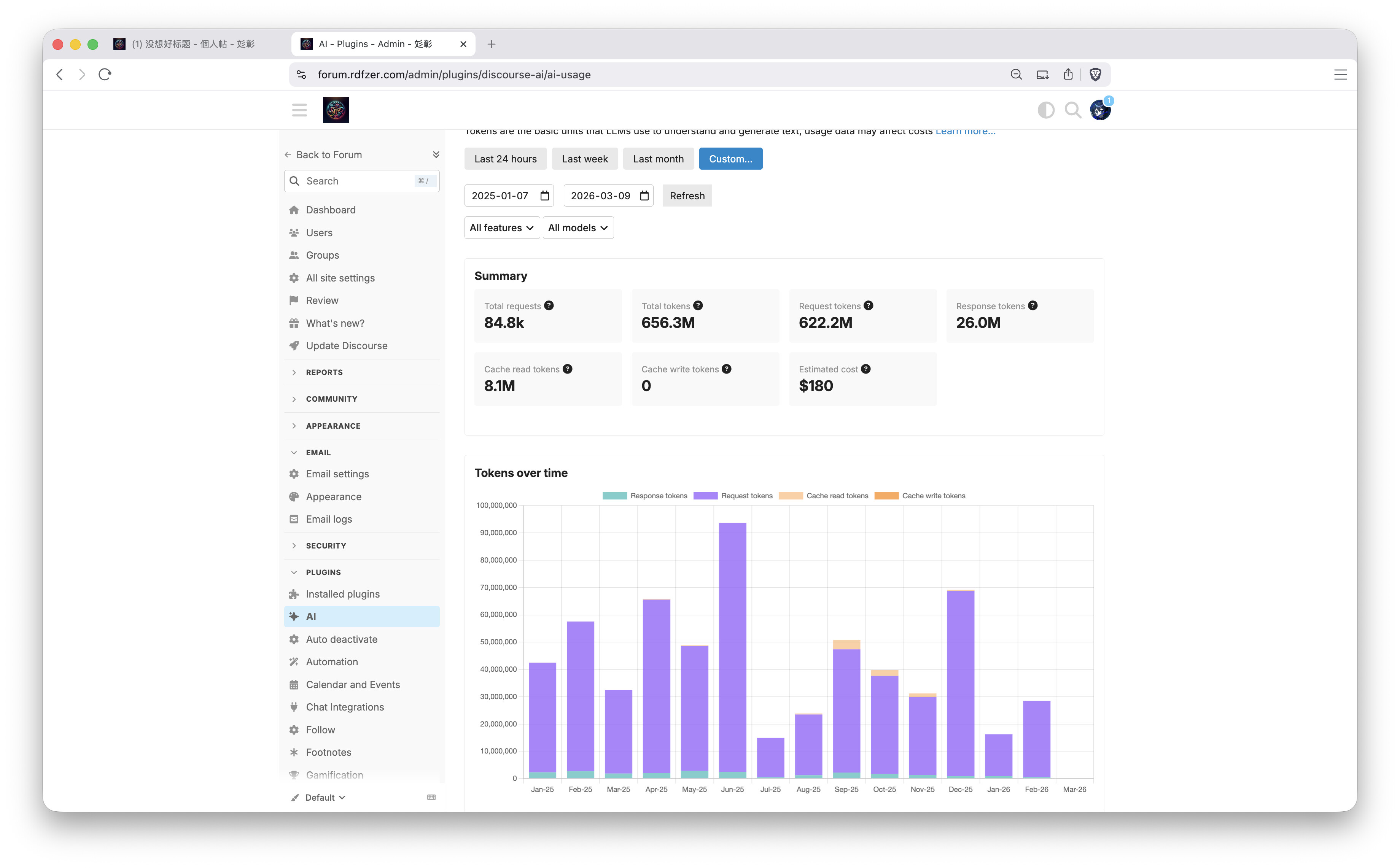1400x868 pixels.
Task: Open the All features dropdown
Action: click(x=501, y=228)
